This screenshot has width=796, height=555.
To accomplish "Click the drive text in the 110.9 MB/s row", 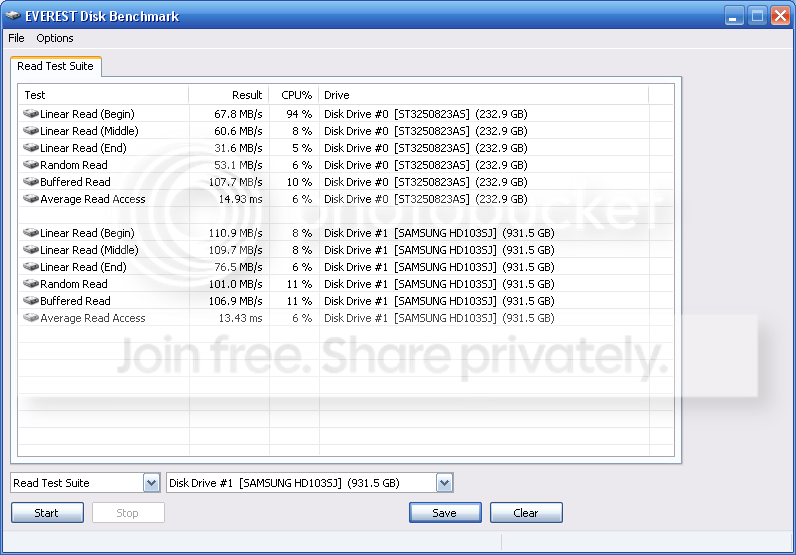I will point(439,233).
